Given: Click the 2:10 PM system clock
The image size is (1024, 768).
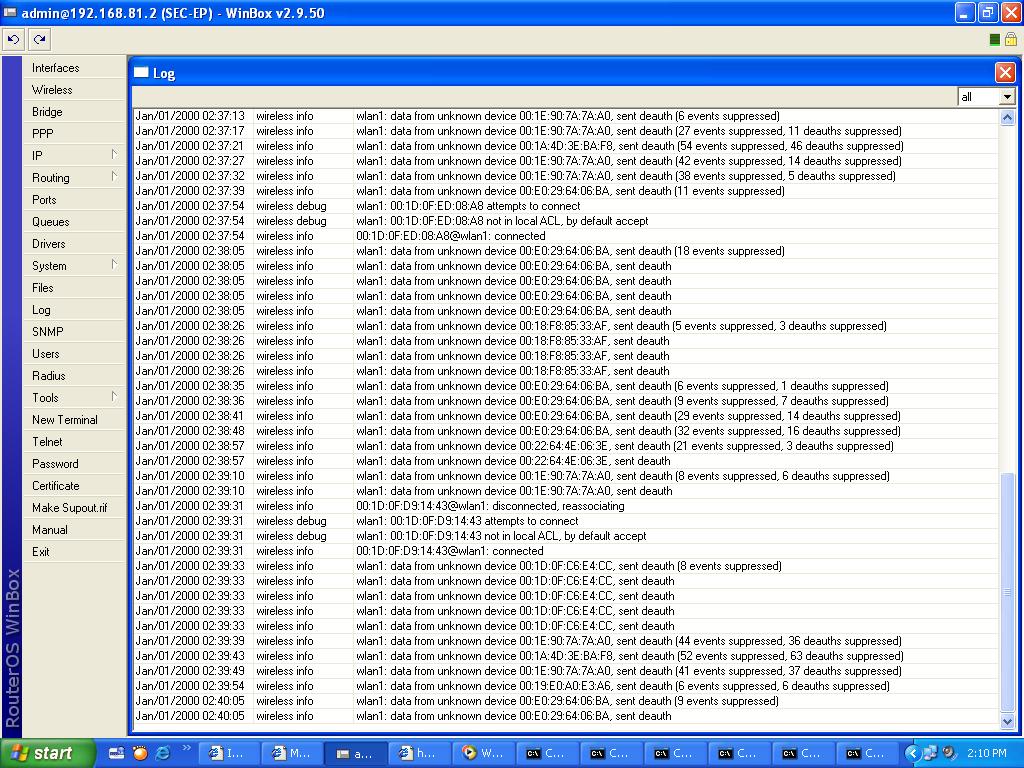Looking at the screenshot, I should pyautogui.click(x=987, y=753).
